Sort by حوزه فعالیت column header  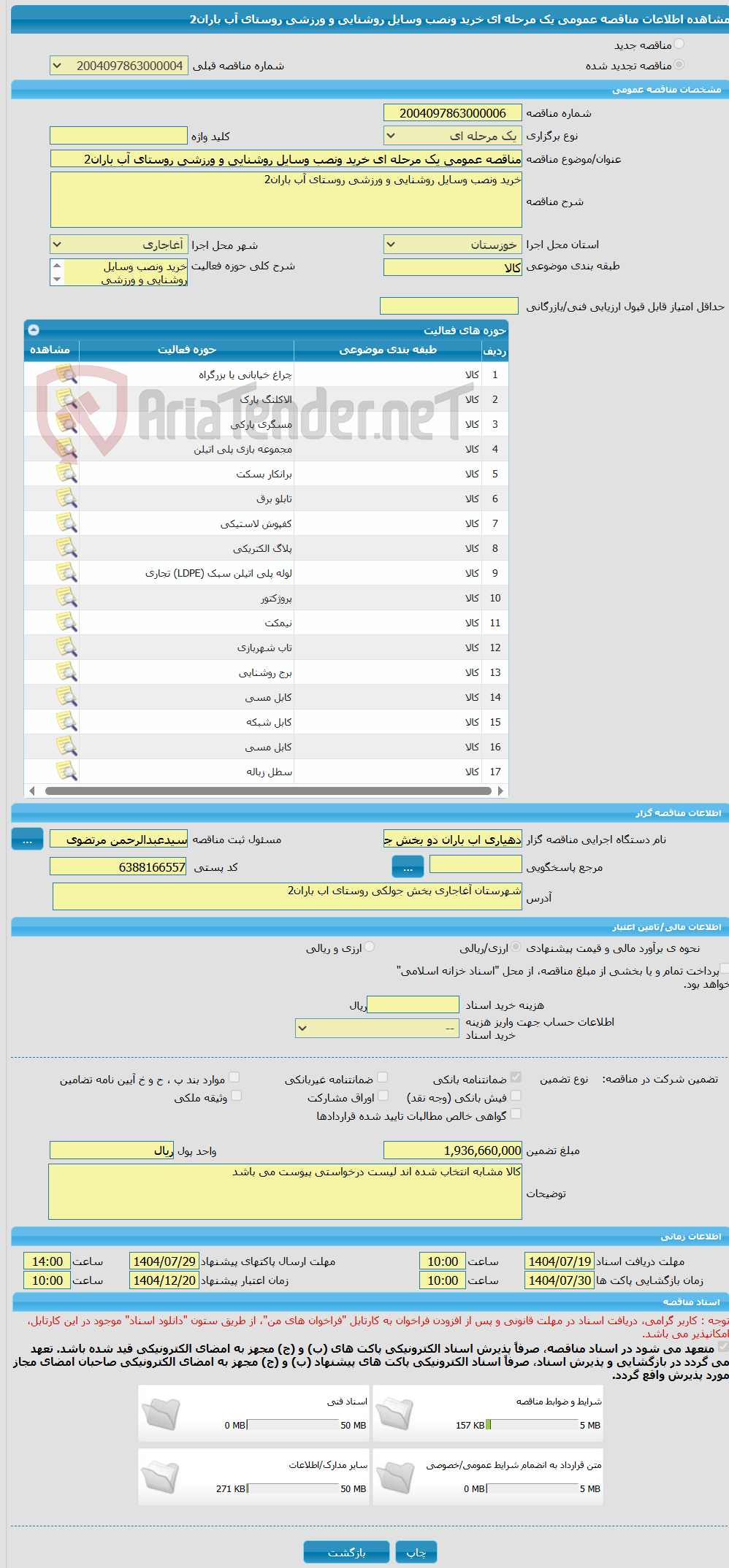(x=187, y=350)
